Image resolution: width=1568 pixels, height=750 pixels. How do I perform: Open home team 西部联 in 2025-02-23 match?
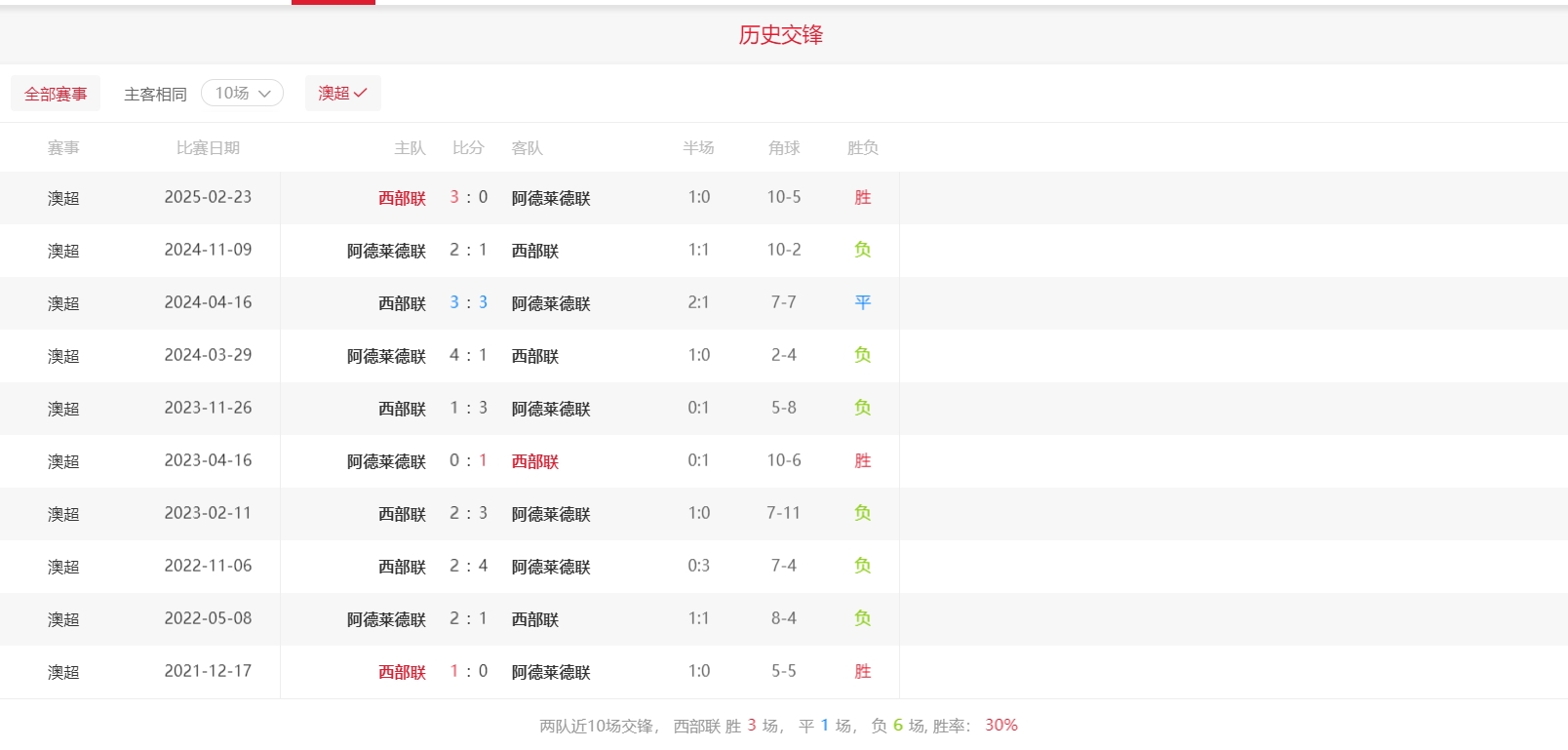pyautogui.click(x=402, y=198)
